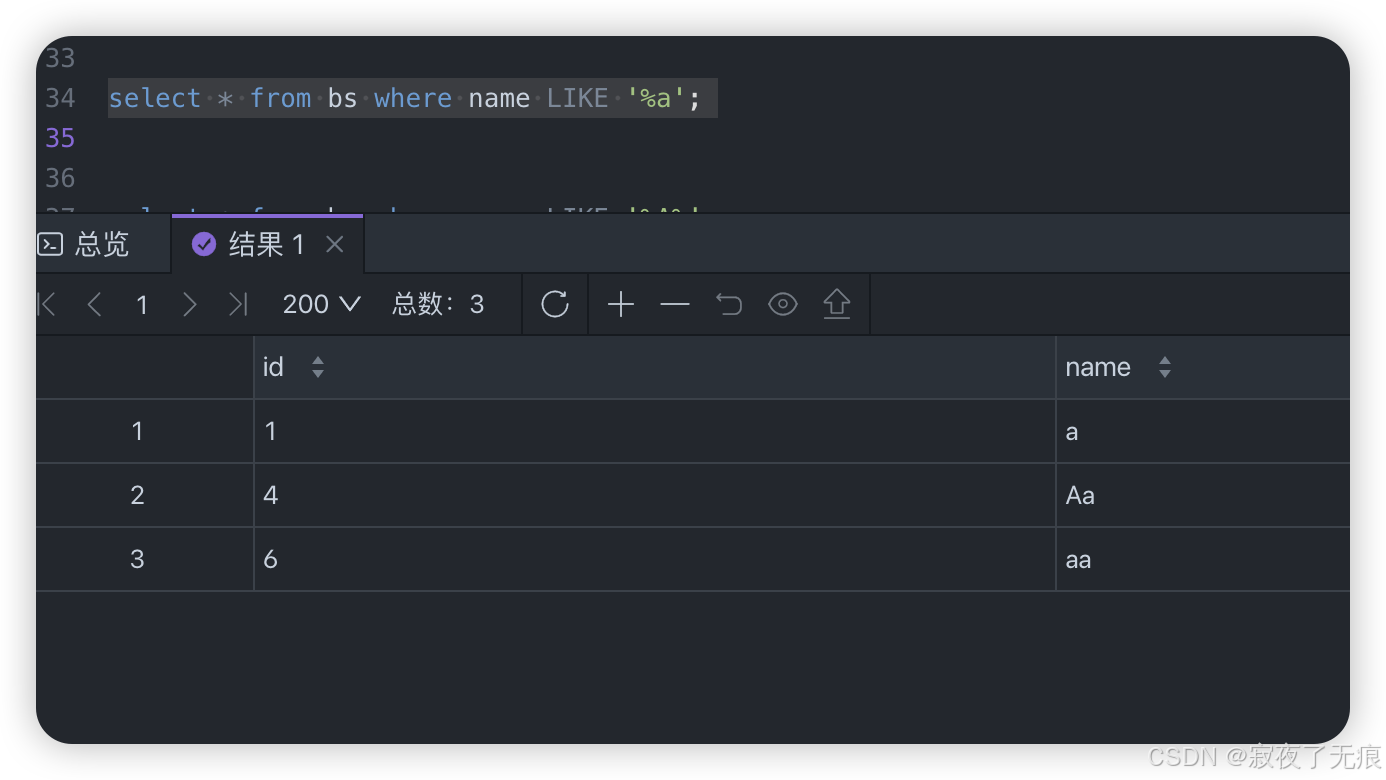Undo the last change in results
This screenshot has height=780, width=1386.
[729, 304]
